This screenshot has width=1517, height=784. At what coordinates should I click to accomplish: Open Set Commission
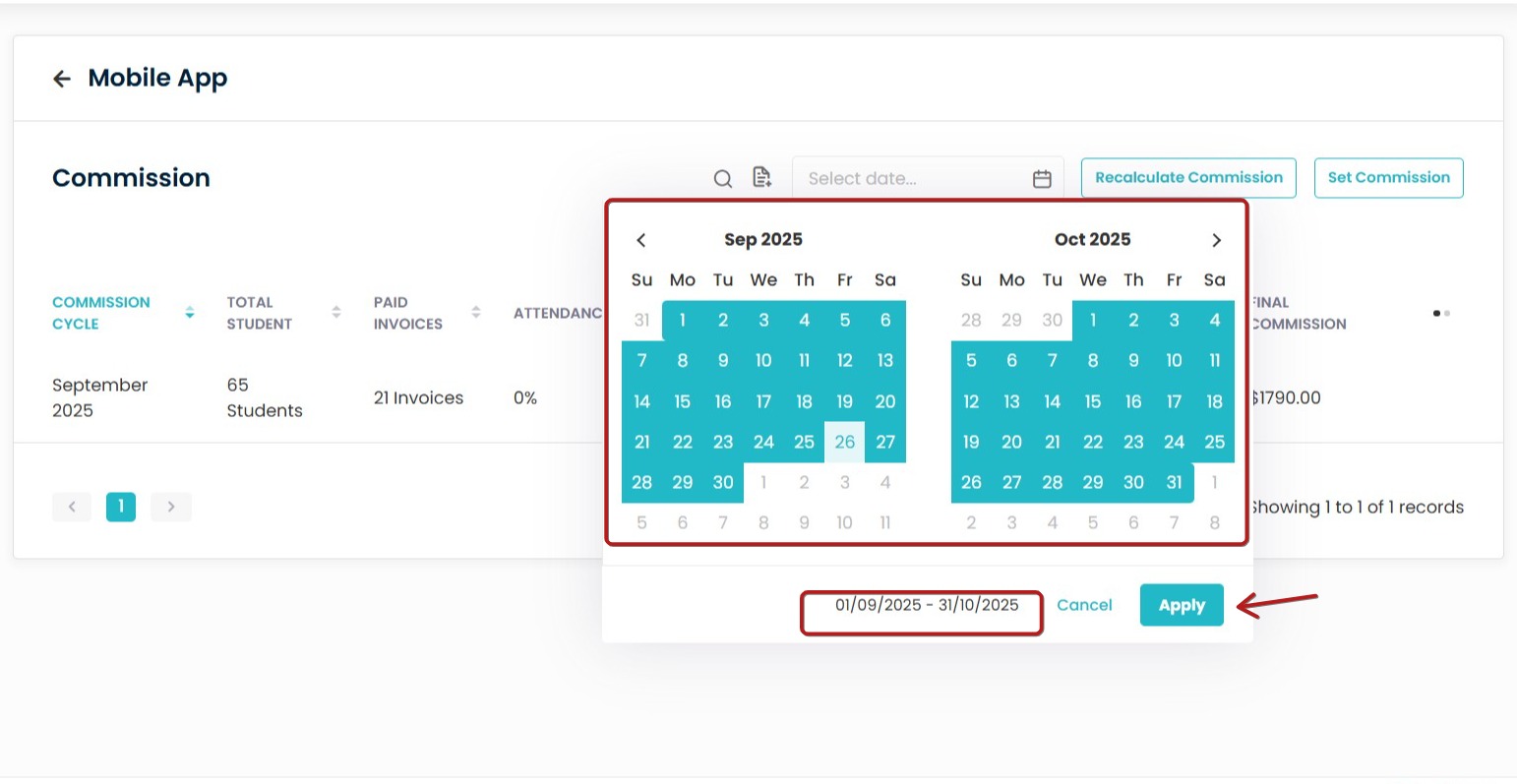pos(1388,178)
